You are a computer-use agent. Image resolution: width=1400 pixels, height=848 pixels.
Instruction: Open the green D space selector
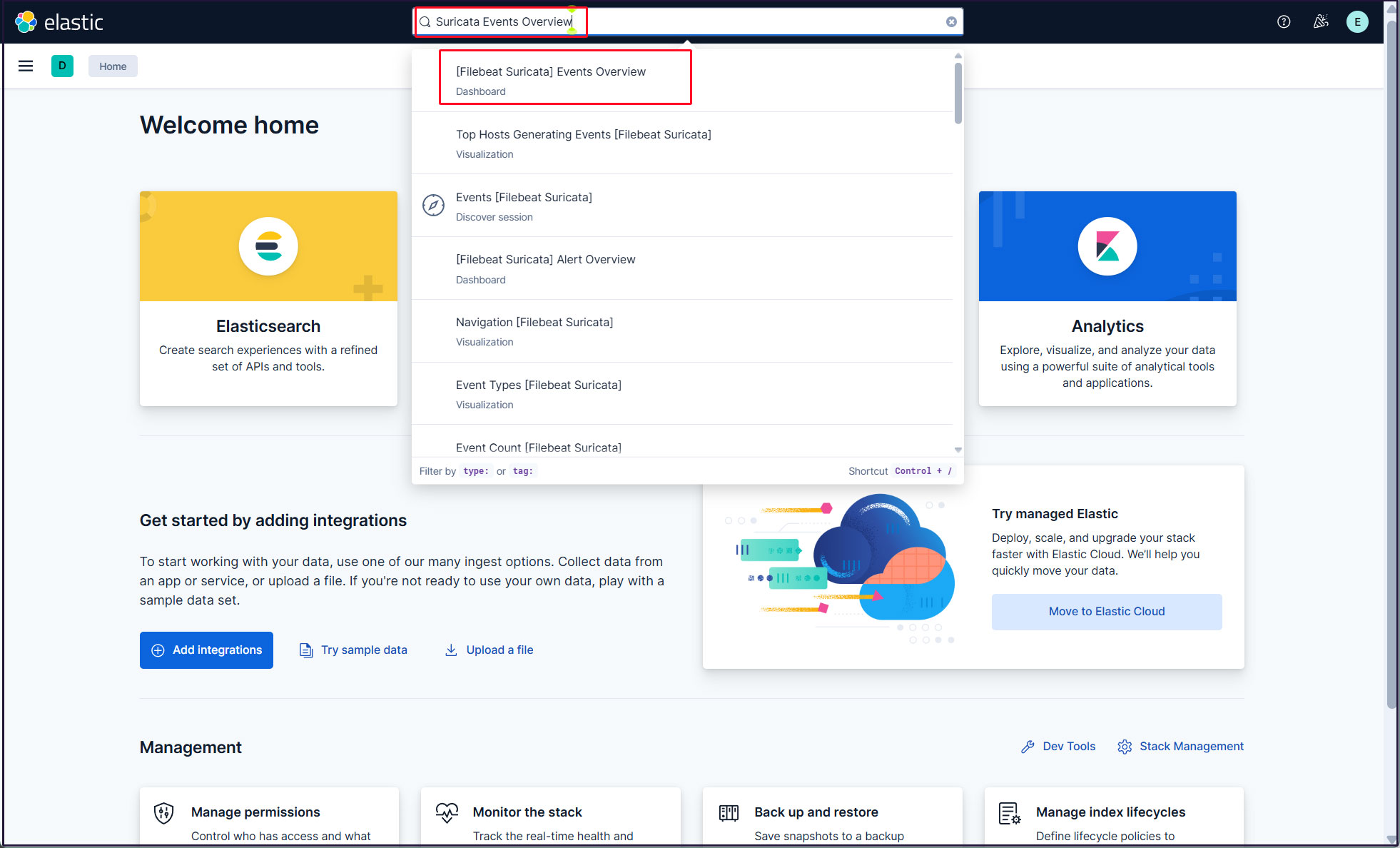tap(62, 66)
